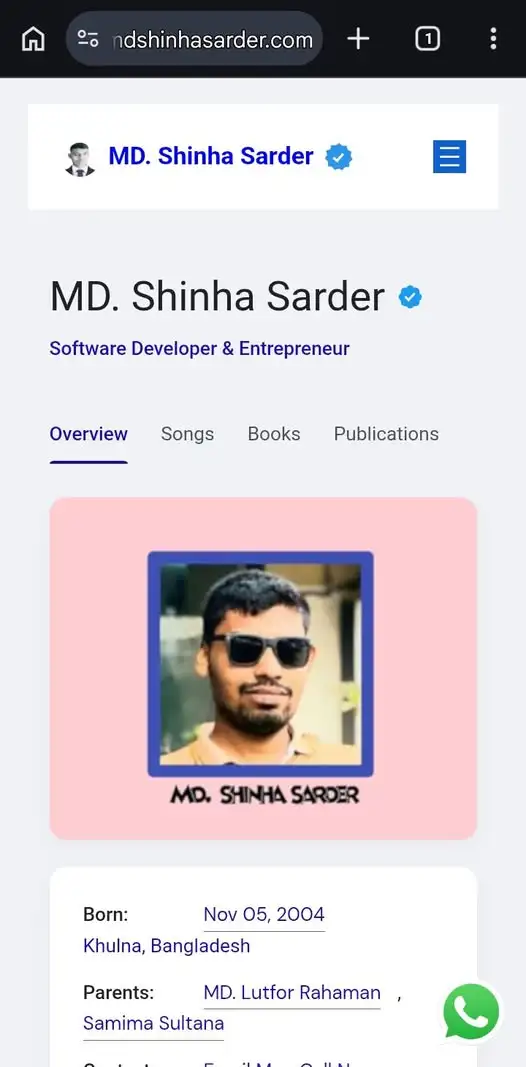Open a new tab with plus icon
The height and width of the screenshot is (1067, 526).
point(358,39)
